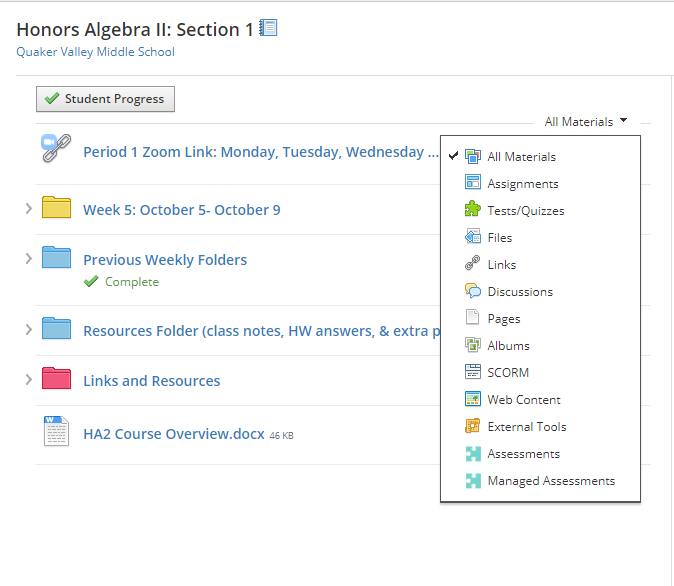Open the Quaker Valley Middle School link
This screenshot has width=674, height=586.
click(95, 52)
